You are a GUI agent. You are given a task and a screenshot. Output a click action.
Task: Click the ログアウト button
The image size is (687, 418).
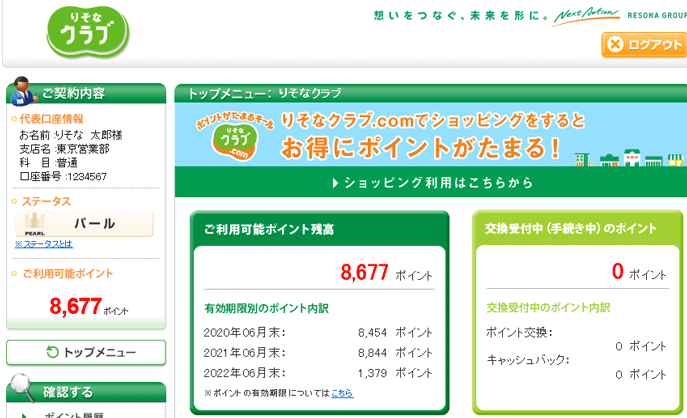click(x=645, y=44)
